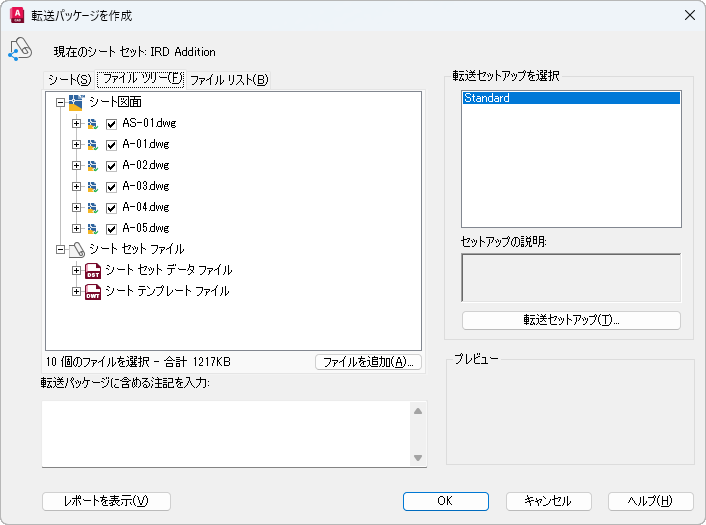
Task: Switch to the シート(S) tab
Action: click(69, 79)
